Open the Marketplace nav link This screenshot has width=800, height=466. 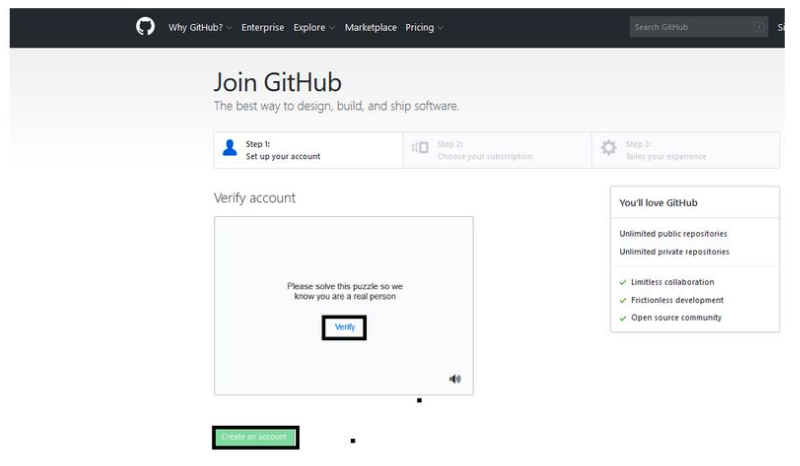point(370,28)
